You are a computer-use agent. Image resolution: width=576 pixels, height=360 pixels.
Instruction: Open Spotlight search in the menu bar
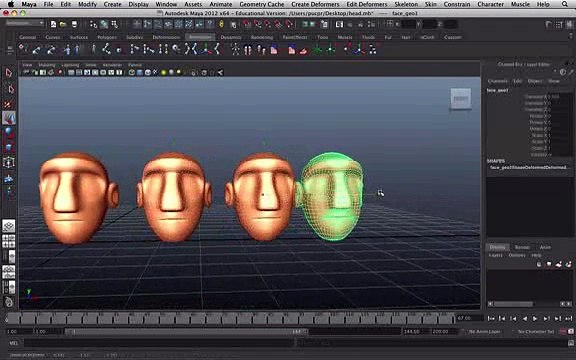click(565, 4)
